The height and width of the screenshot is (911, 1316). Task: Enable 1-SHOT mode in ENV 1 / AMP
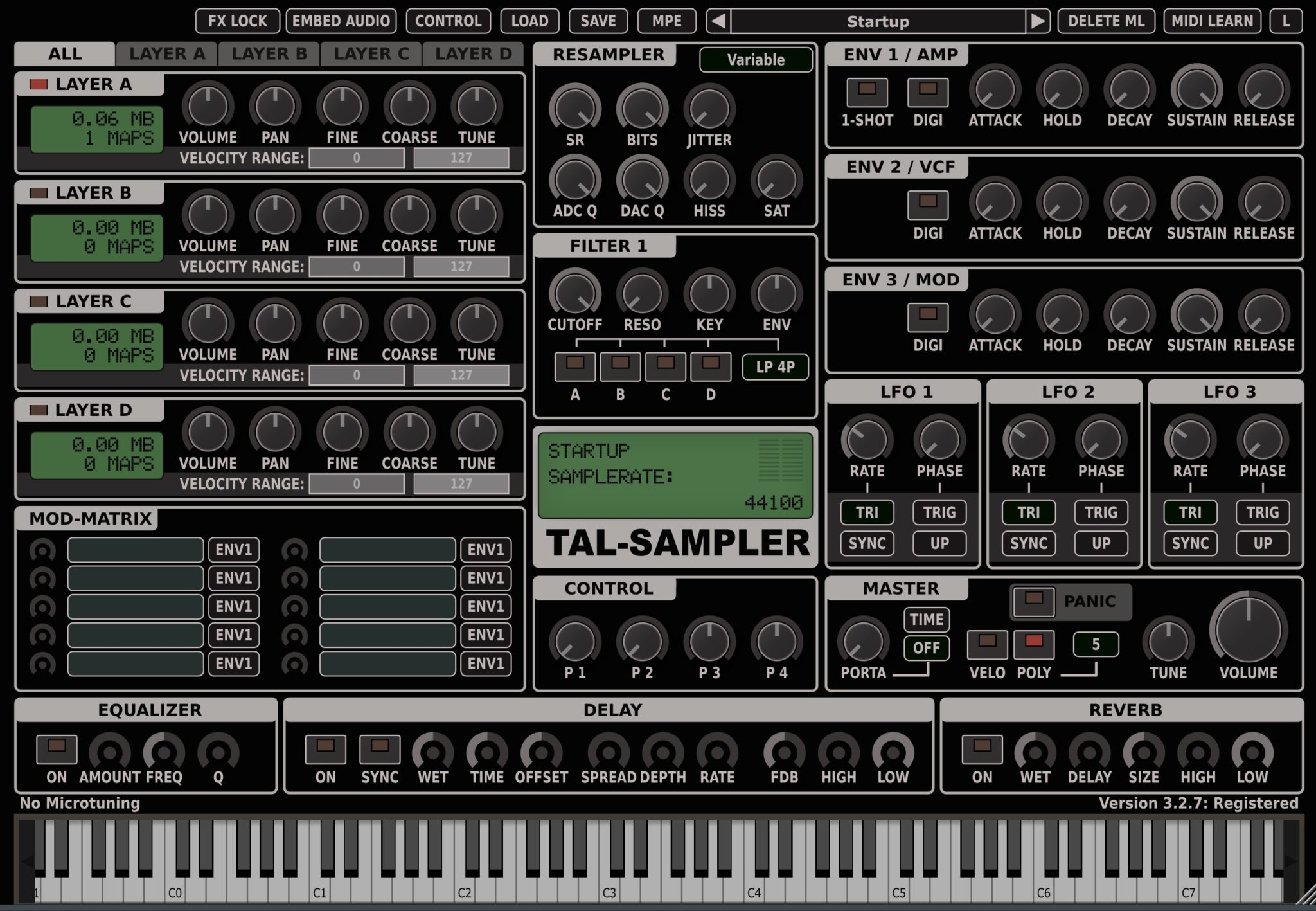pos(867,91)
